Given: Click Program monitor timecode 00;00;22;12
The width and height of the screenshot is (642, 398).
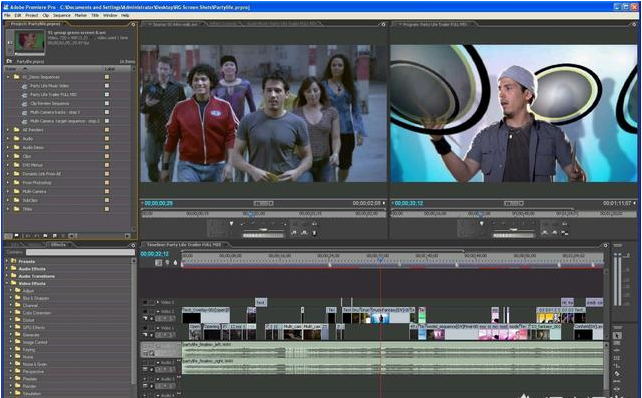Looking at the screenshot, I should click(x=409, y=204).
